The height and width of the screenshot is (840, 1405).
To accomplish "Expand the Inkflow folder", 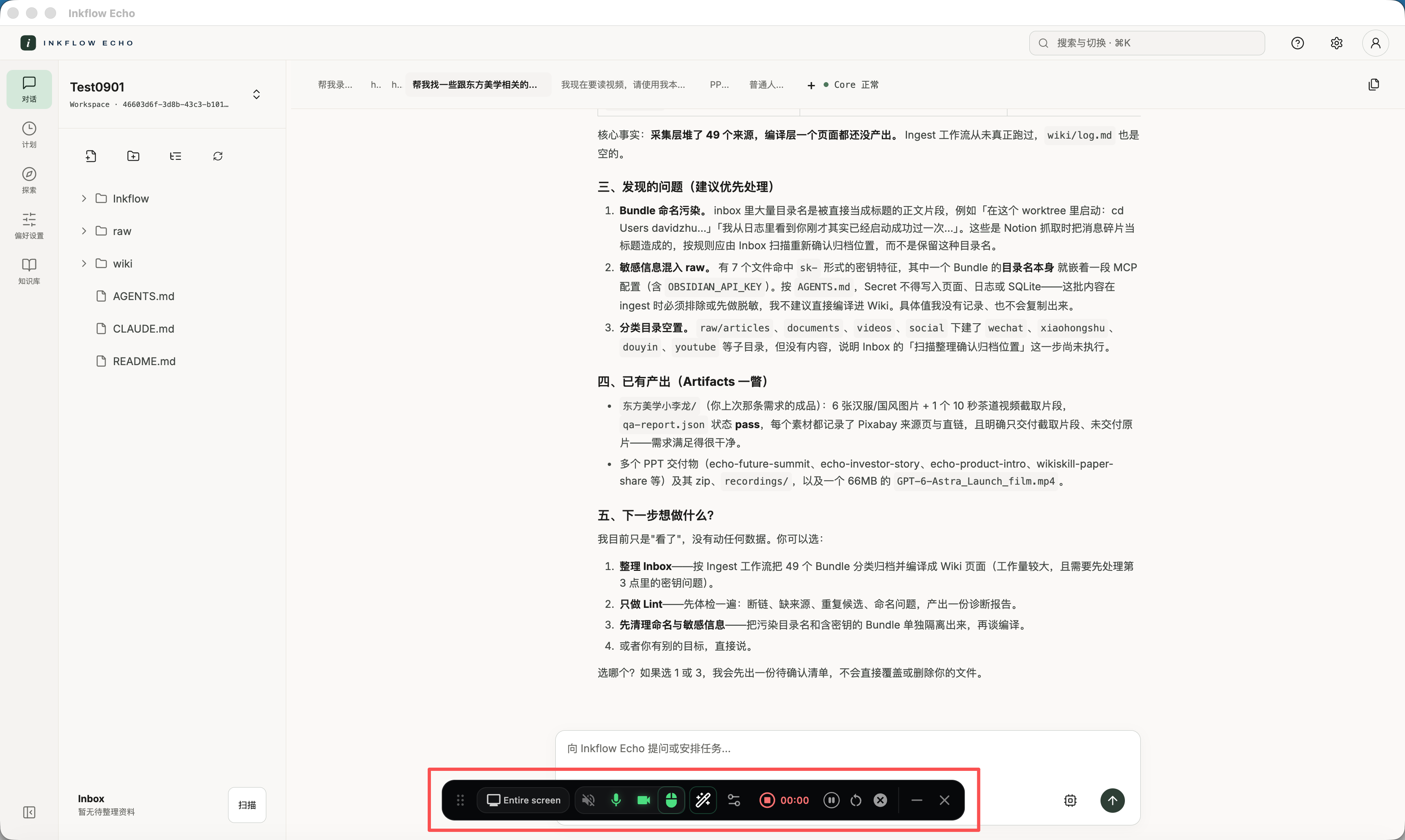I will [x=84, y=199].
